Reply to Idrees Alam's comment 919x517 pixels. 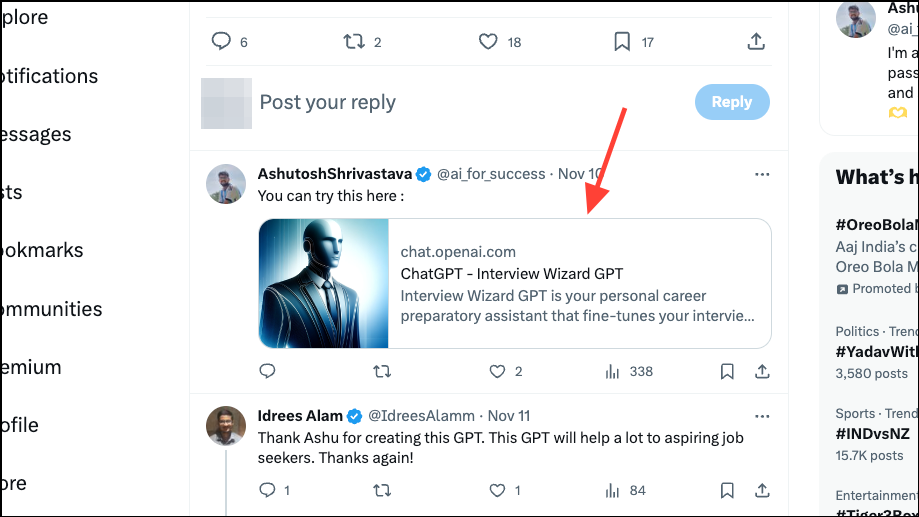(x=267, y=490)
